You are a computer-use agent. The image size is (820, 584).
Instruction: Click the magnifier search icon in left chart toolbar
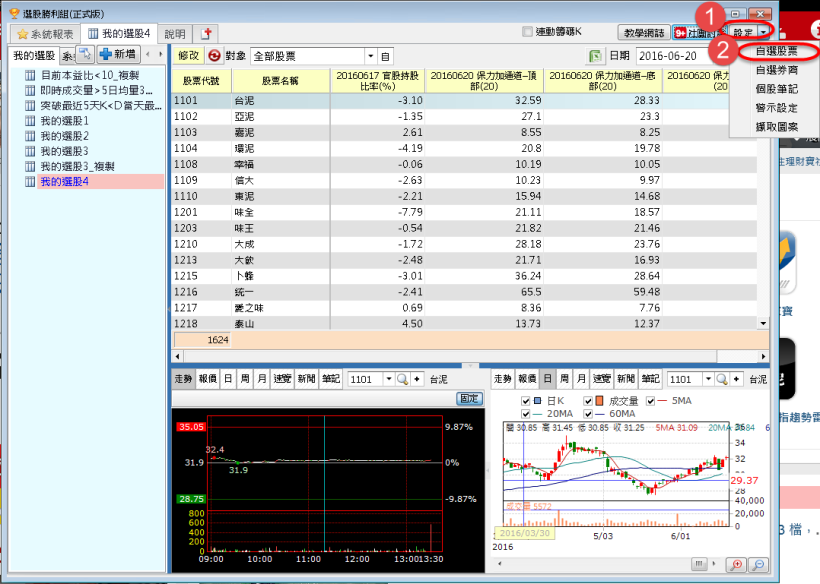(403, 380)
